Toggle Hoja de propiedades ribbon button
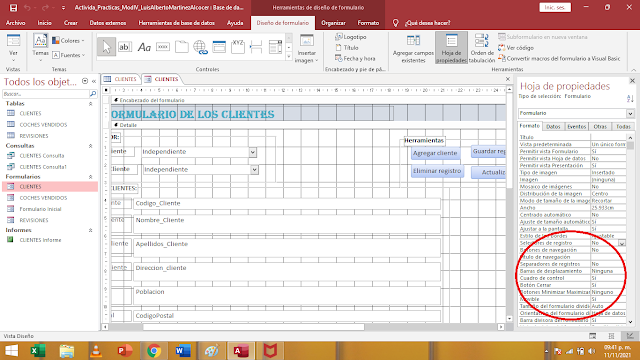This screenshot has width=640, height=360. coord(451,48)
